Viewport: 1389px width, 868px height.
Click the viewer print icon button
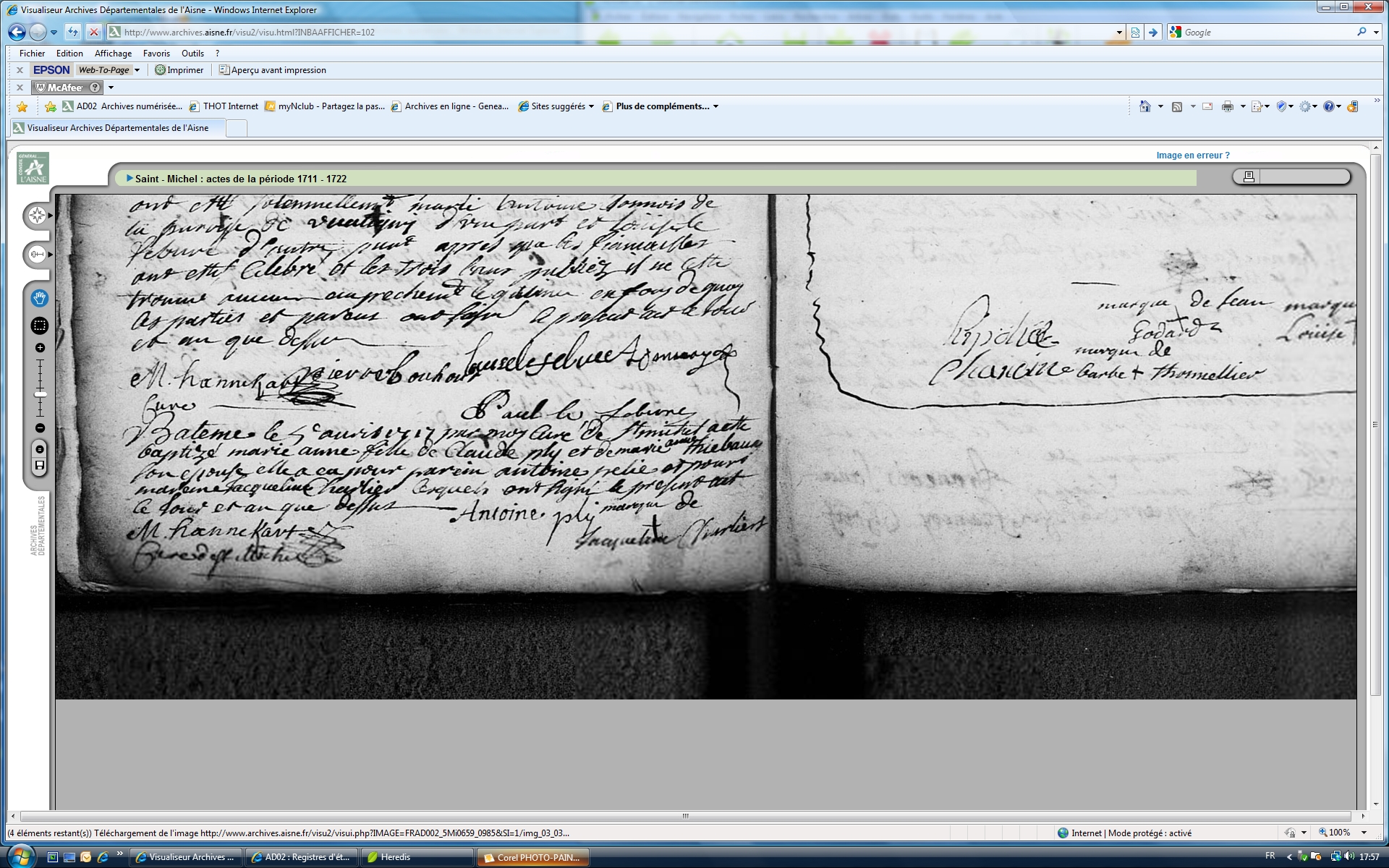1249,176
